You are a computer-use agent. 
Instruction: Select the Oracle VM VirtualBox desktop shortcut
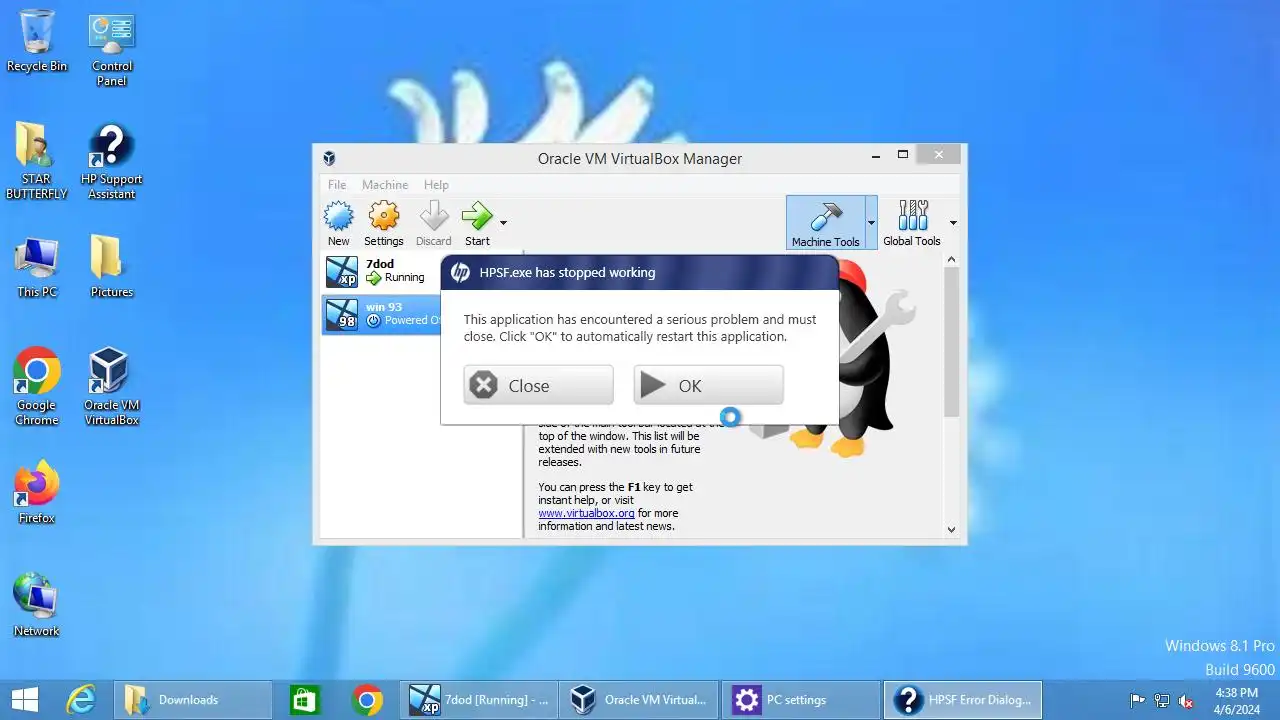tap(111, 386)
